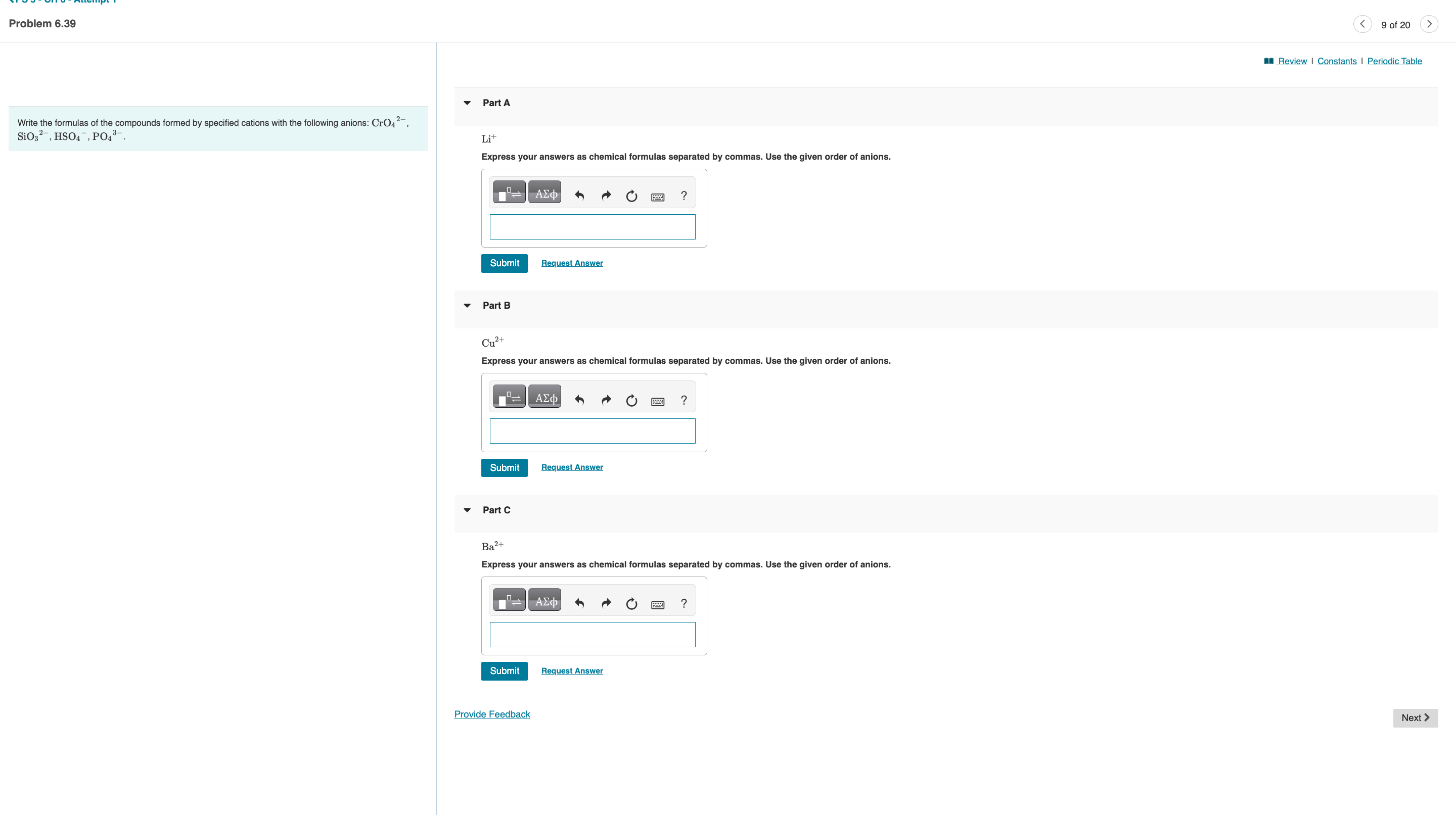Click the Part B answer input field
This screenshot has width=1456, height=815.
pyautogui.click(x=592, y=431)
